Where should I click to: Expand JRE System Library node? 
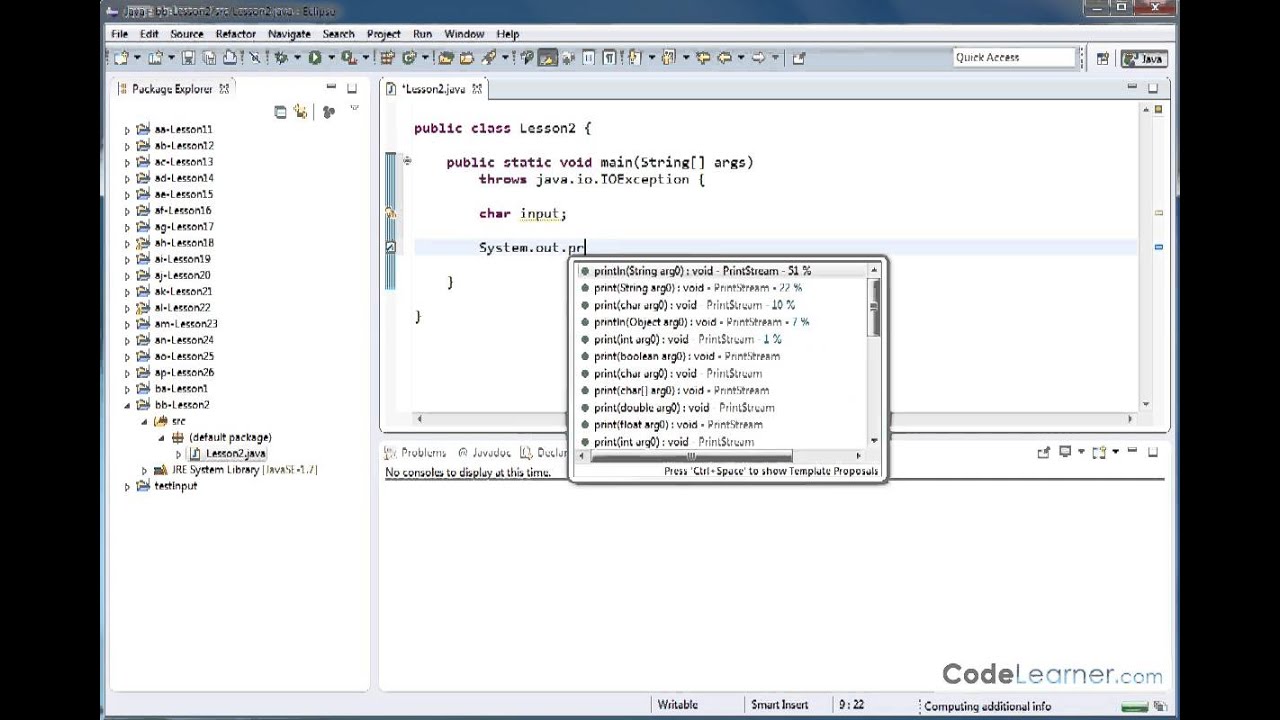(x=144, y=470)
